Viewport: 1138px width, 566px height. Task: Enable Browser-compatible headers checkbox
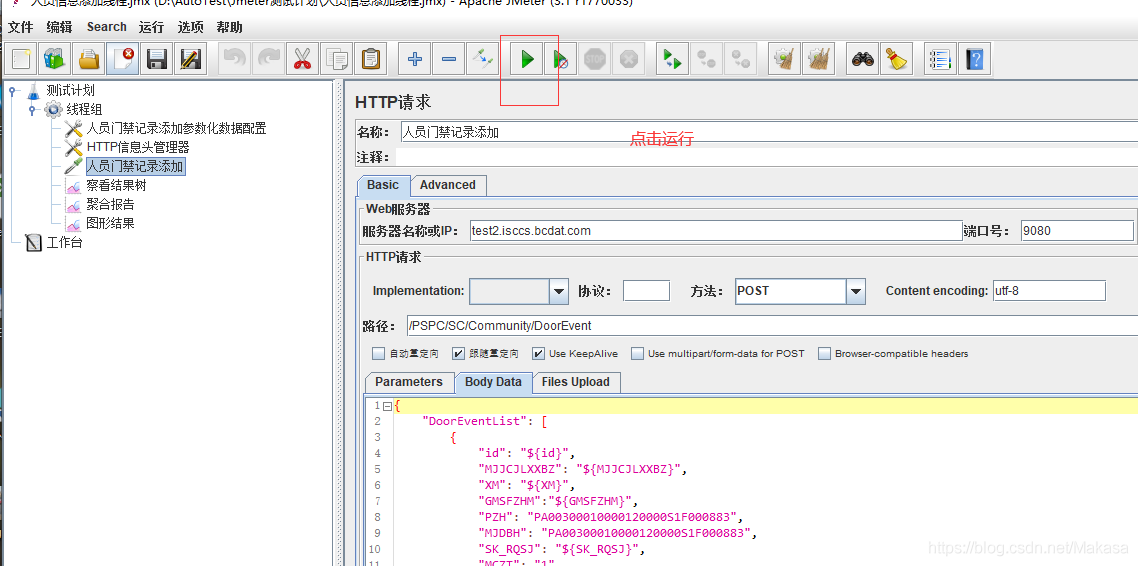(824, 354)
